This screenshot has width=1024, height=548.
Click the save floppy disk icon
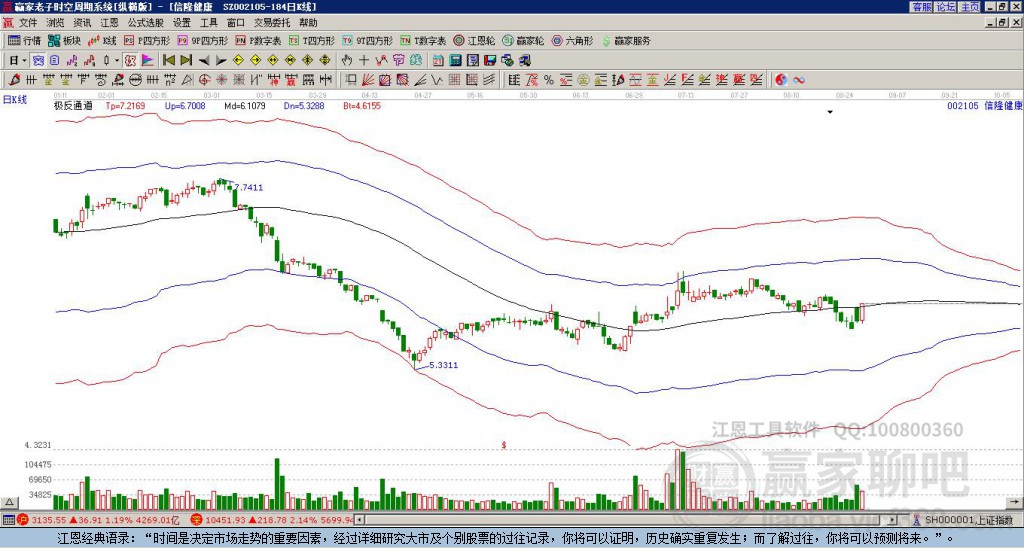pos(490,61)
